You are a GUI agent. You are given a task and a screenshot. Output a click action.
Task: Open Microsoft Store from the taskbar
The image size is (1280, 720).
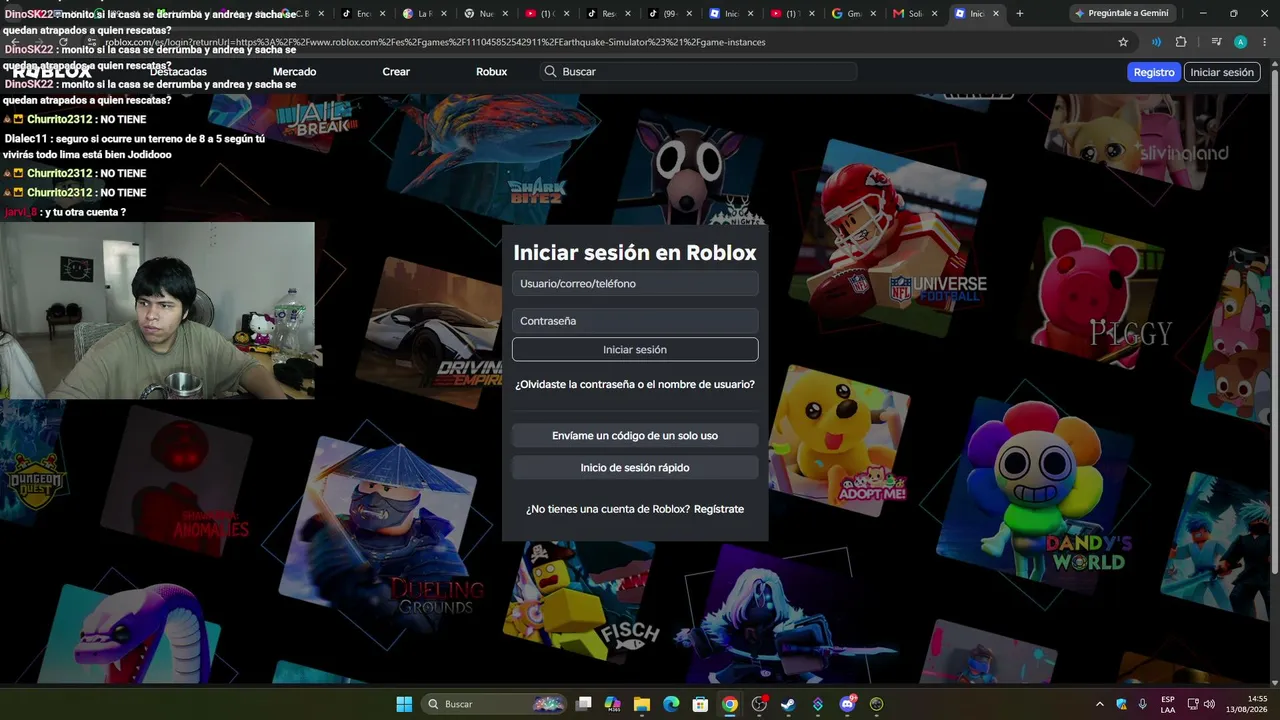700,704
